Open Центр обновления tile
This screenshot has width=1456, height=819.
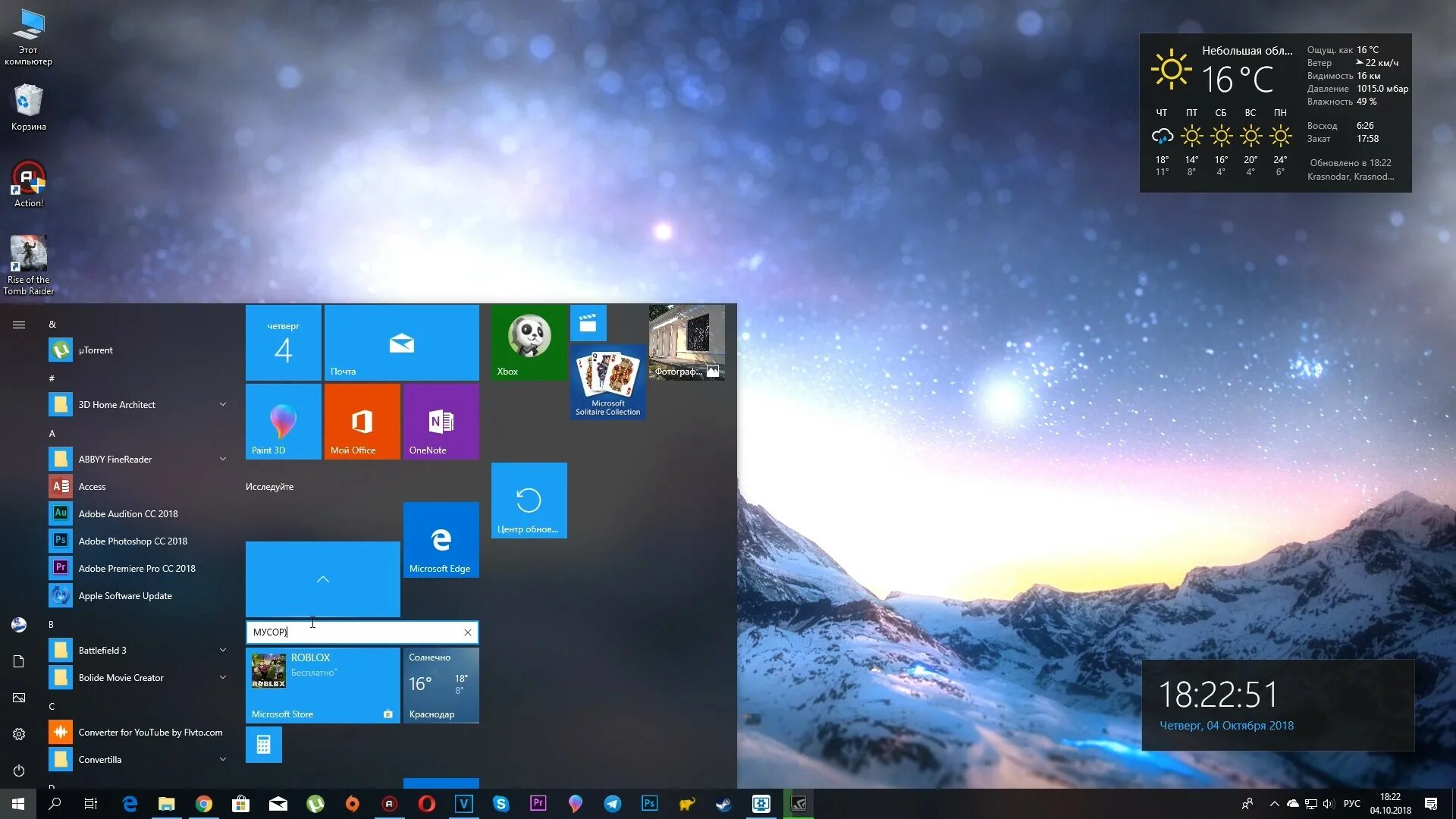click(x=529, y=500)
